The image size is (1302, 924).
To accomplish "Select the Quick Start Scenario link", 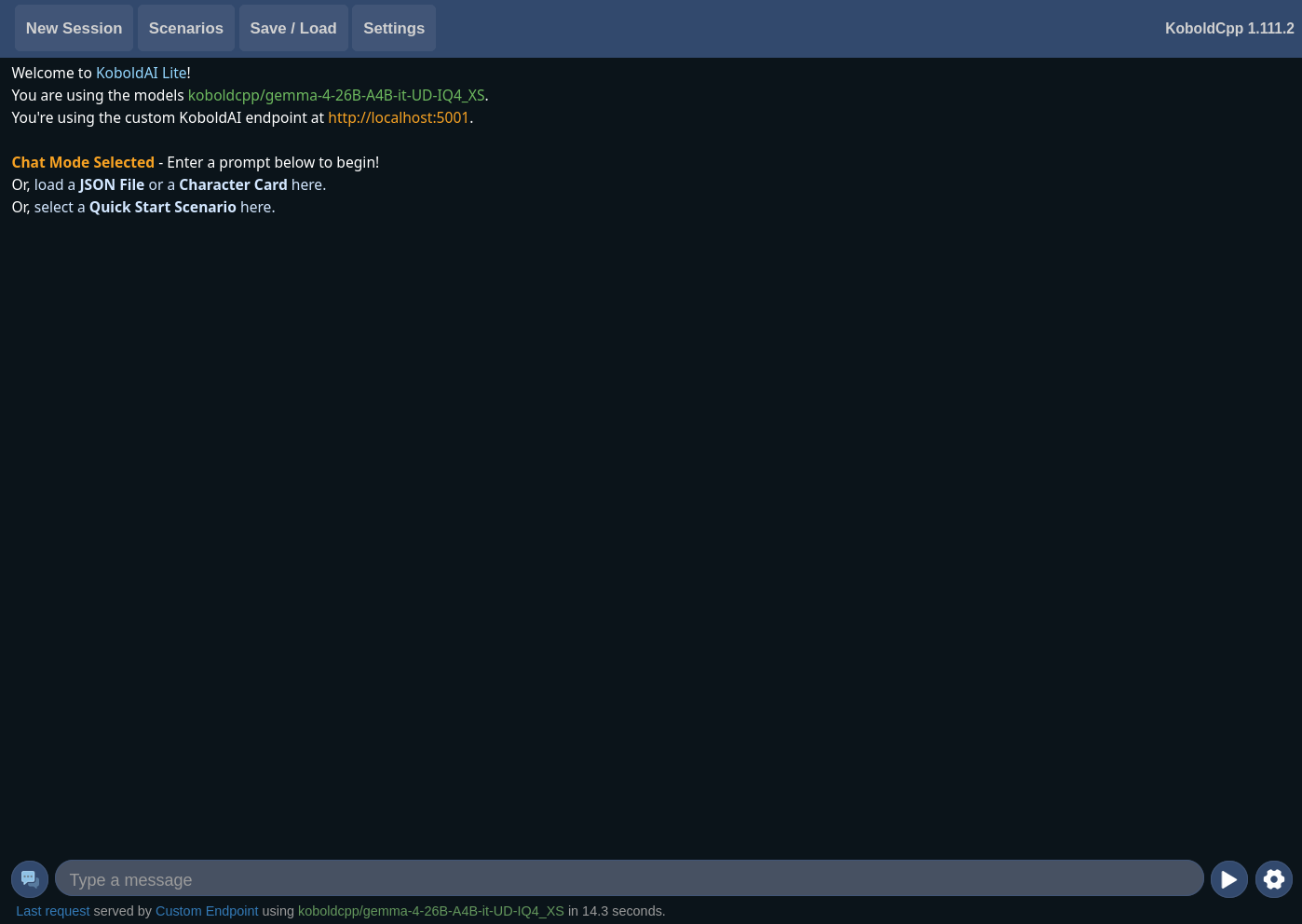I will pos(163,207).
